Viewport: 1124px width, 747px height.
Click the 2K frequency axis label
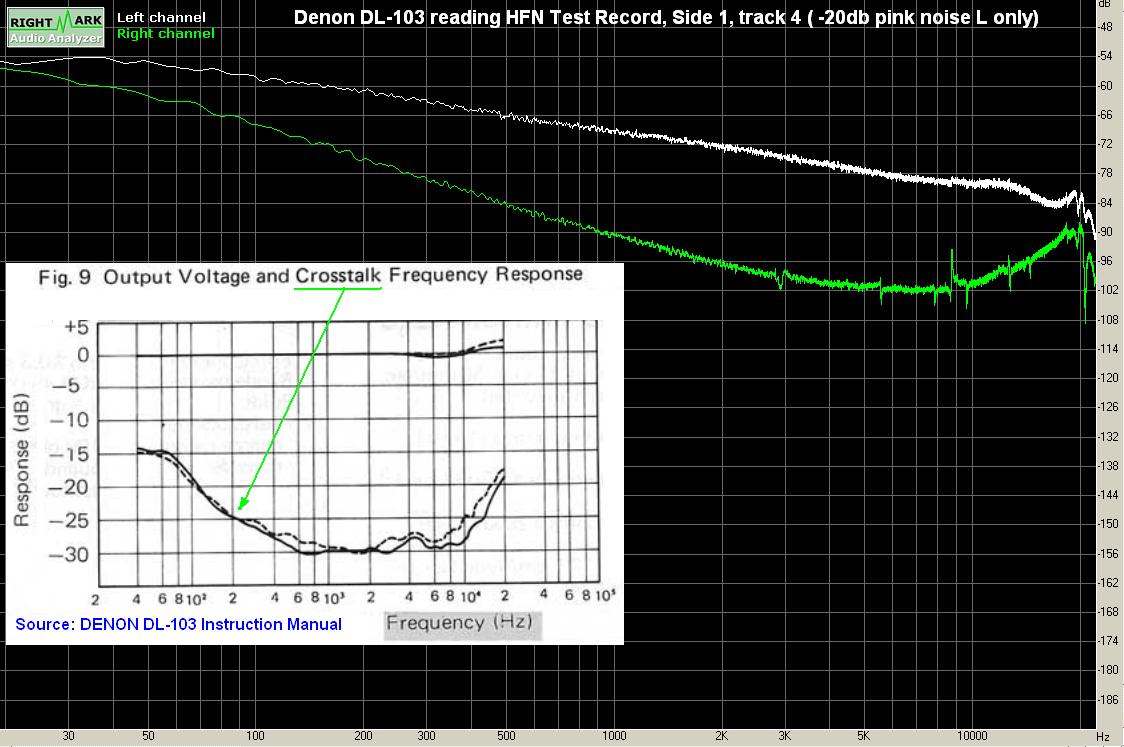[721, 736]
